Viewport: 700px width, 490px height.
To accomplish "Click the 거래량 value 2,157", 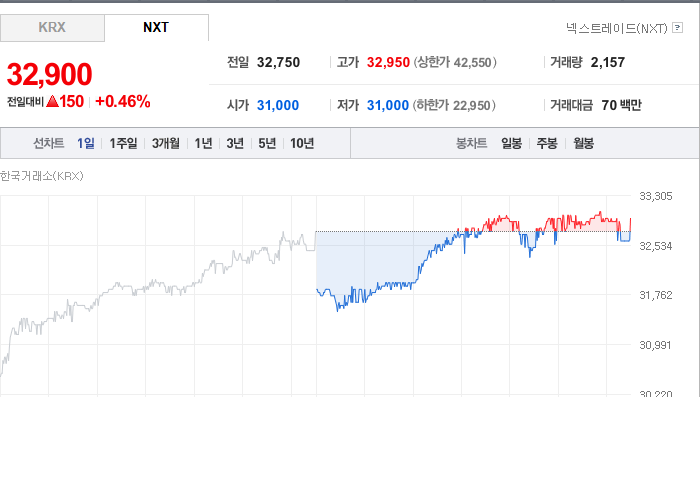I will [608, 62].
